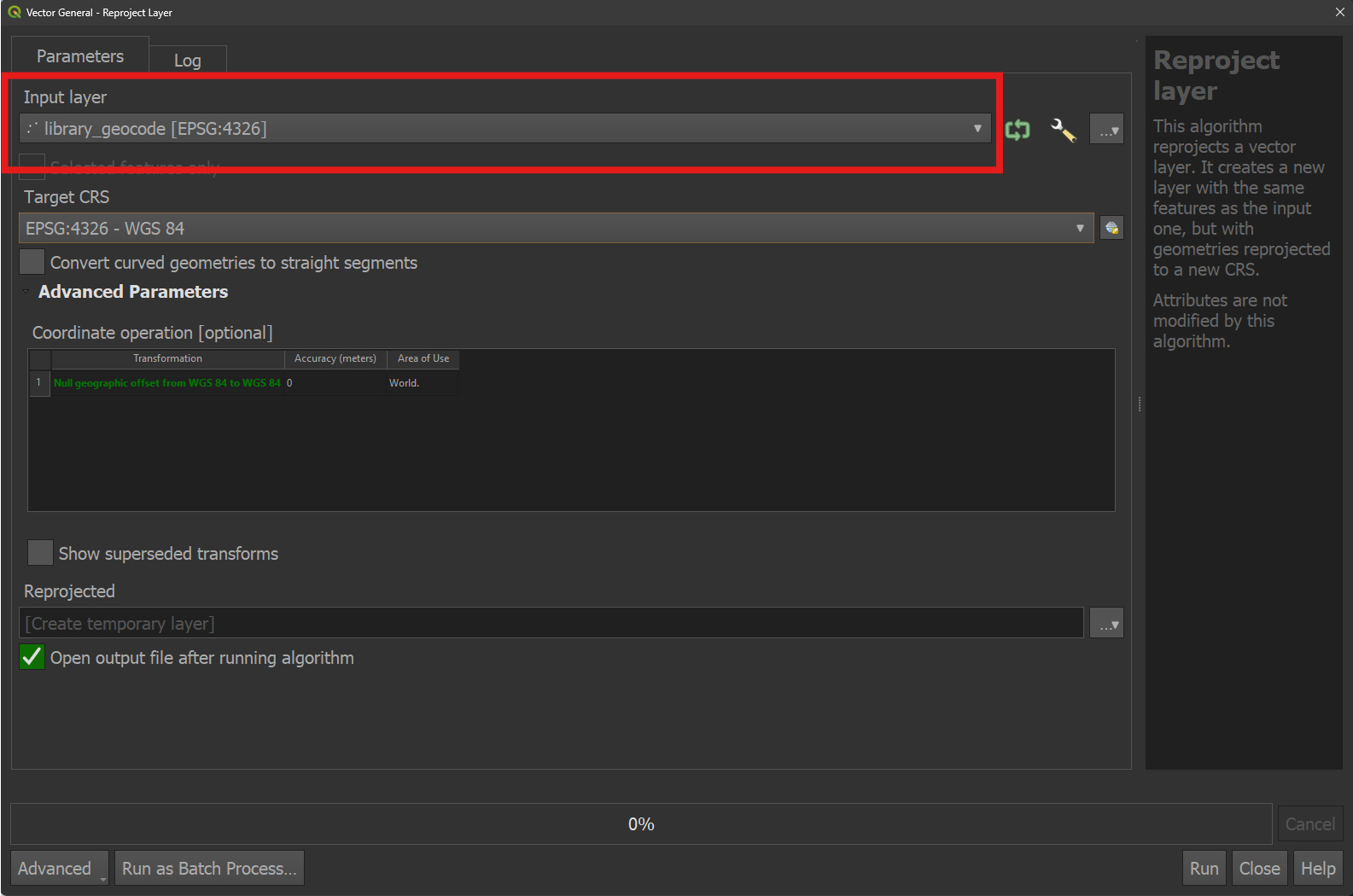Click the Transformation column header
This screenshot has width=1353, height=896.
tap(167, 358)
